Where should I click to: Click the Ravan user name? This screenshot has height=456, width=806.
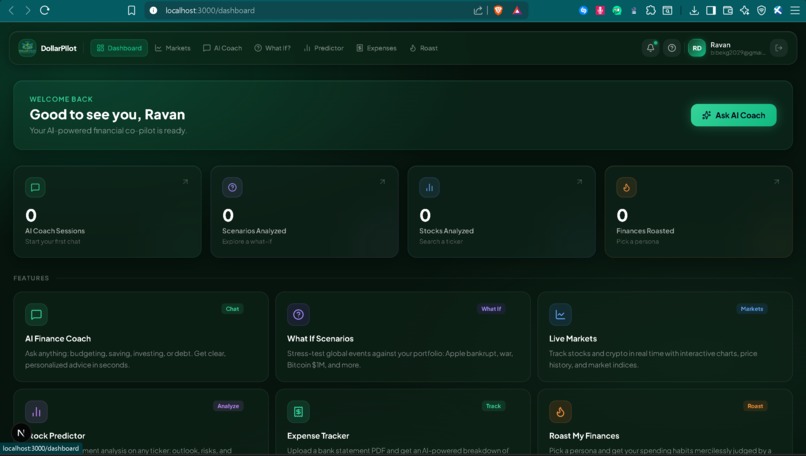720,45
